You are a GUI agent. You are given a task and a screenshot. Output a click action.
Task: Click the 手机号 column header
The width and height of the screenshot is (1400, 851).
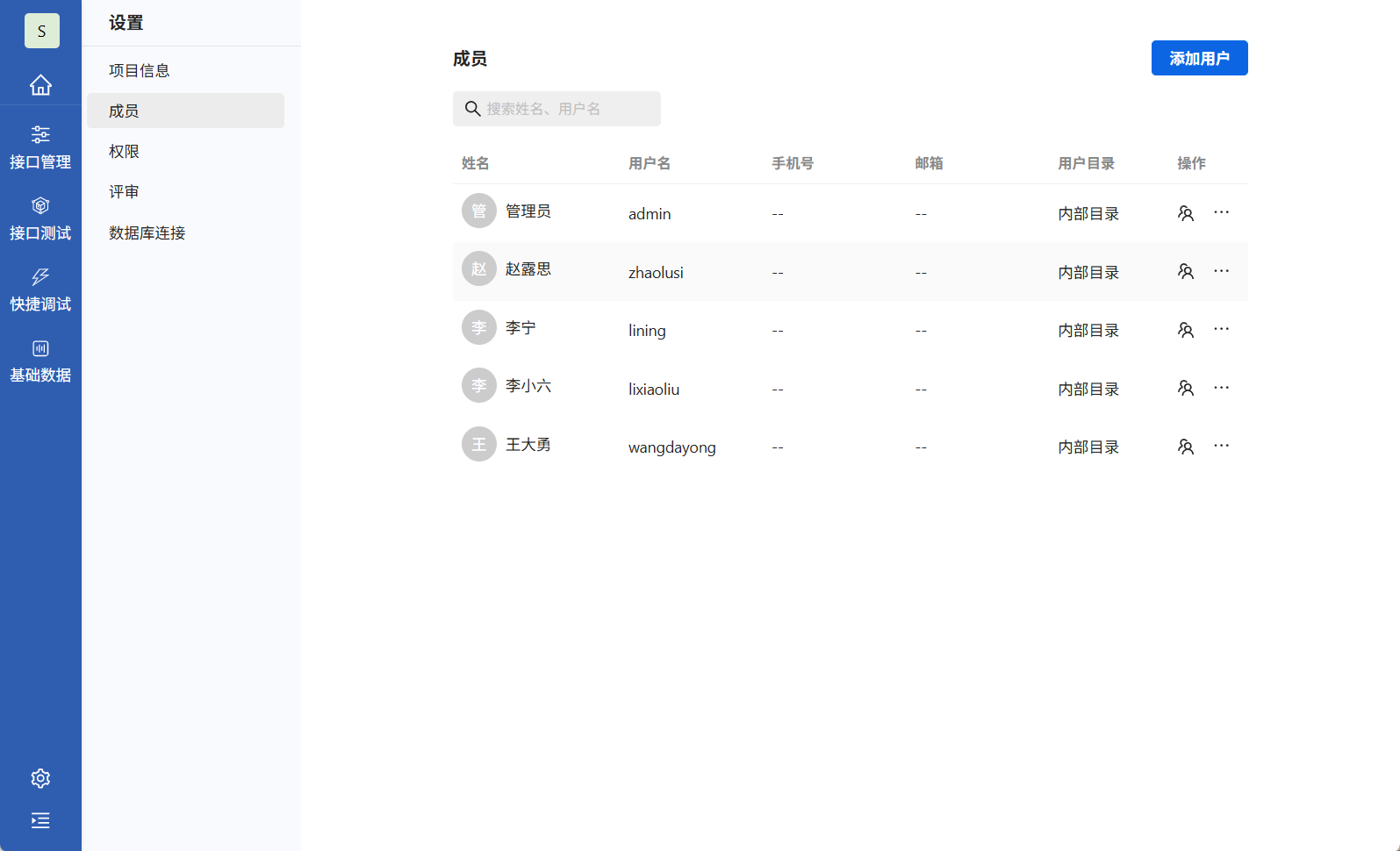793,163
